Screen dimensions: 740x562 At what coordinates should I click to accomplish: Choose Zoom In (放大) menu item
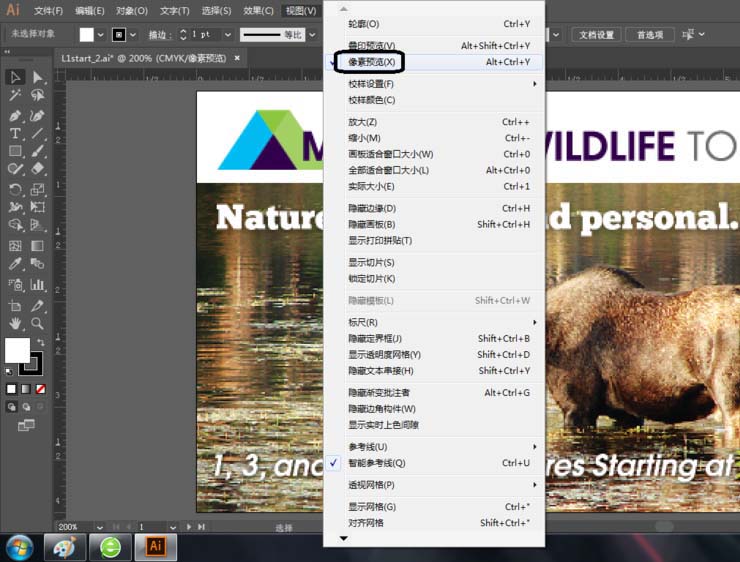[x=433, y=122]
